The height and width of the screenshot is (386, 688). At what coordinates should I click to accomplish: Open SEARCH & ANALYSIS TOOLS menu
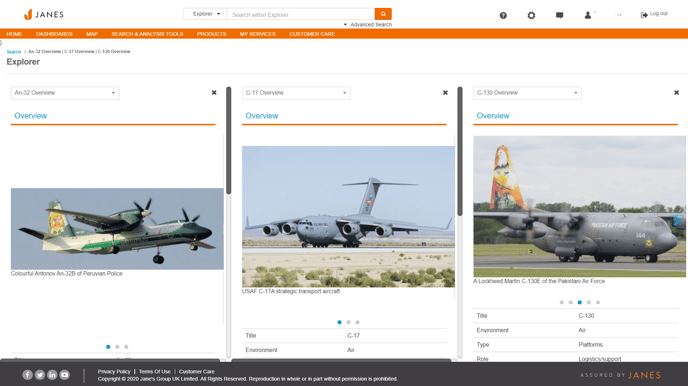coord(147,34)
